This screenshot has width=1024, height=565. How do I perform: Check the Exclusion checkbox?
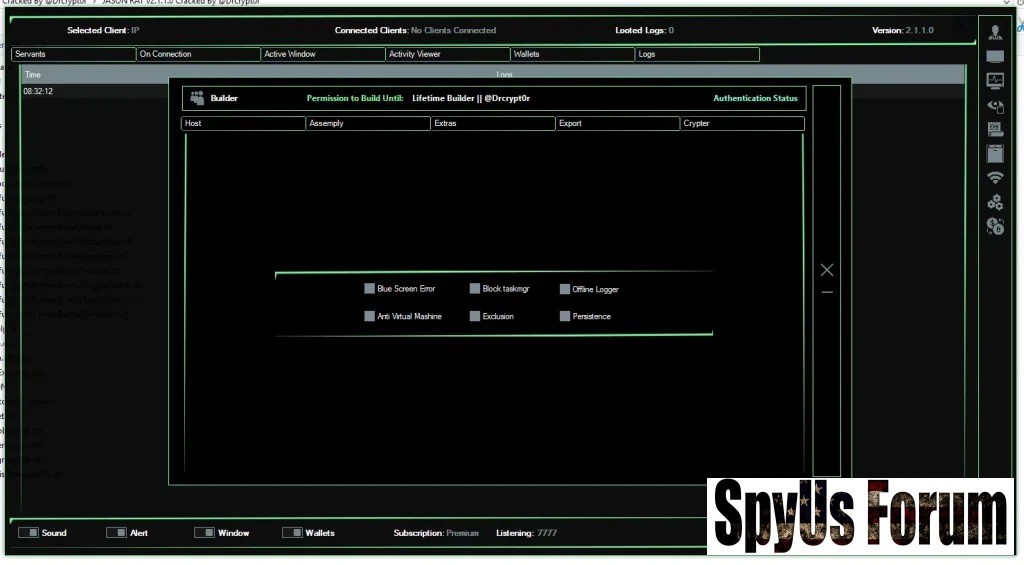click(475, 316)
